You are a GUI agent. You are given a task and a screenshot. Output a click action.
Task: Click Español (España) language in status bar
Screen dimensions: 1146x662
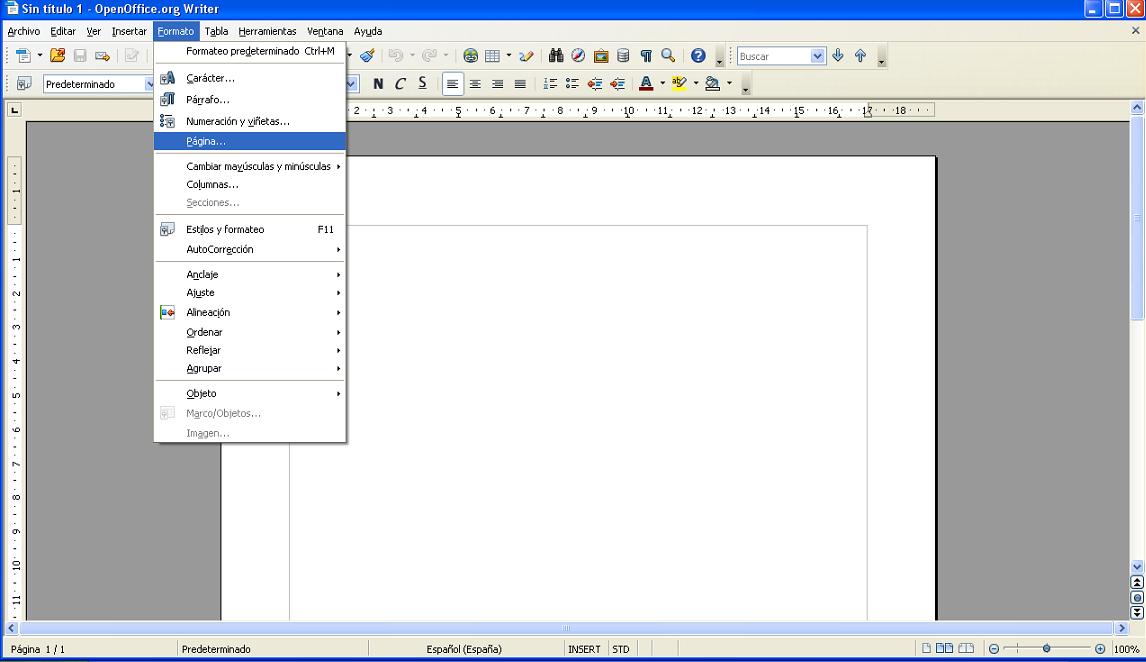pos(464,649)
